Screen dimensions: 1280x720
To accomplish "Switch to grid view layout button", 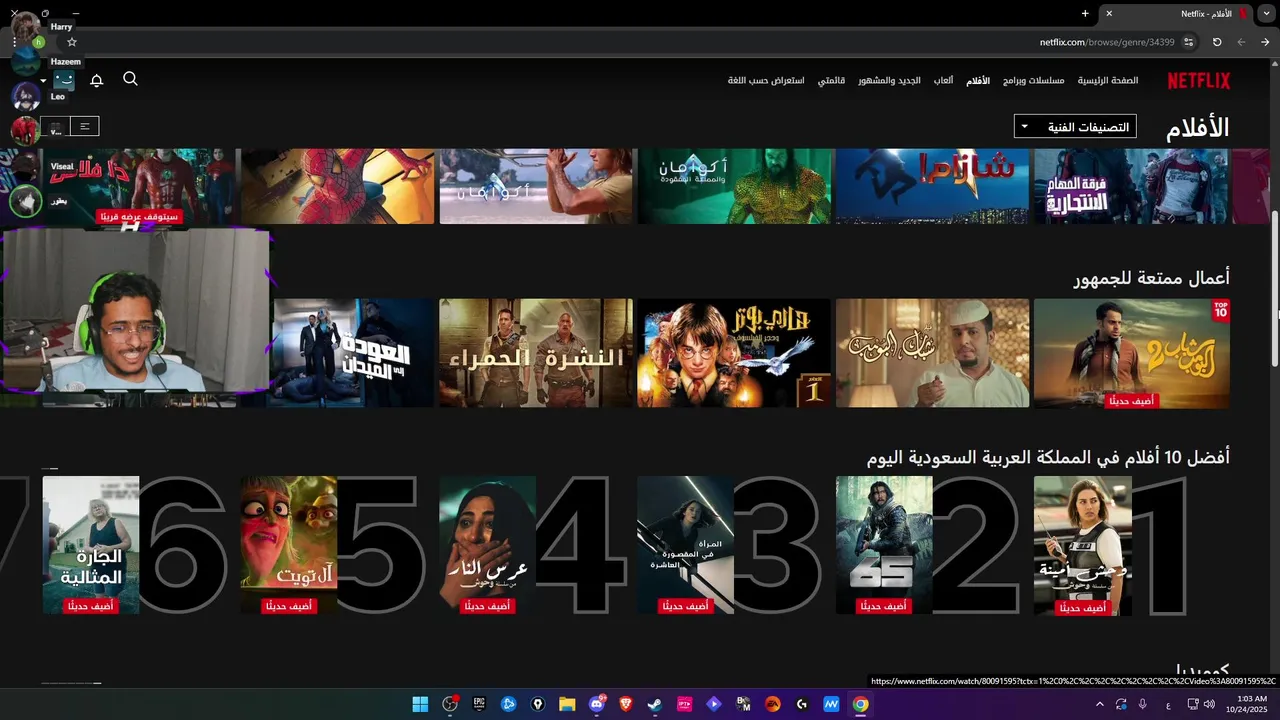I will (56, 126).
